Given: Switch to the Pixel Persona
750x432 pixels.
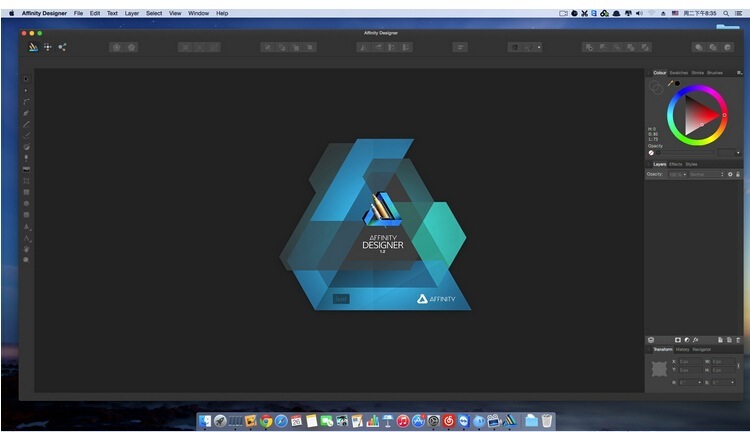Looking at the screenshot, I should coord(48,47).
